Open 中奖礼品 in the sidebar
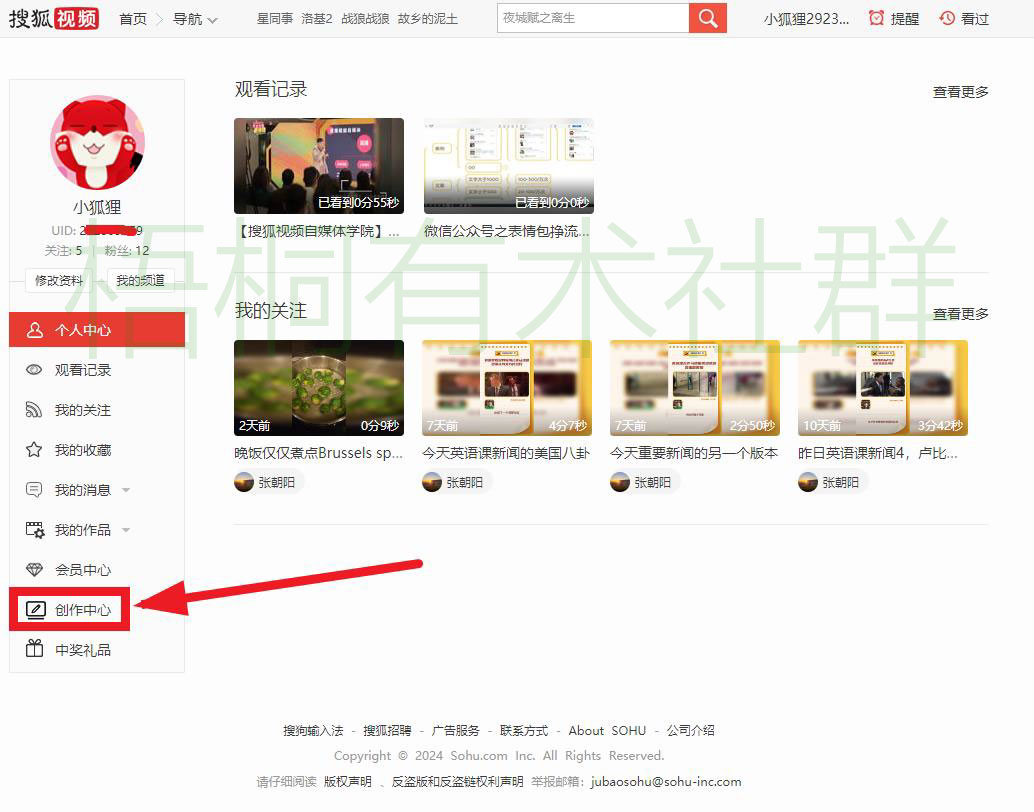1034x812 pixels. point(82,650)
